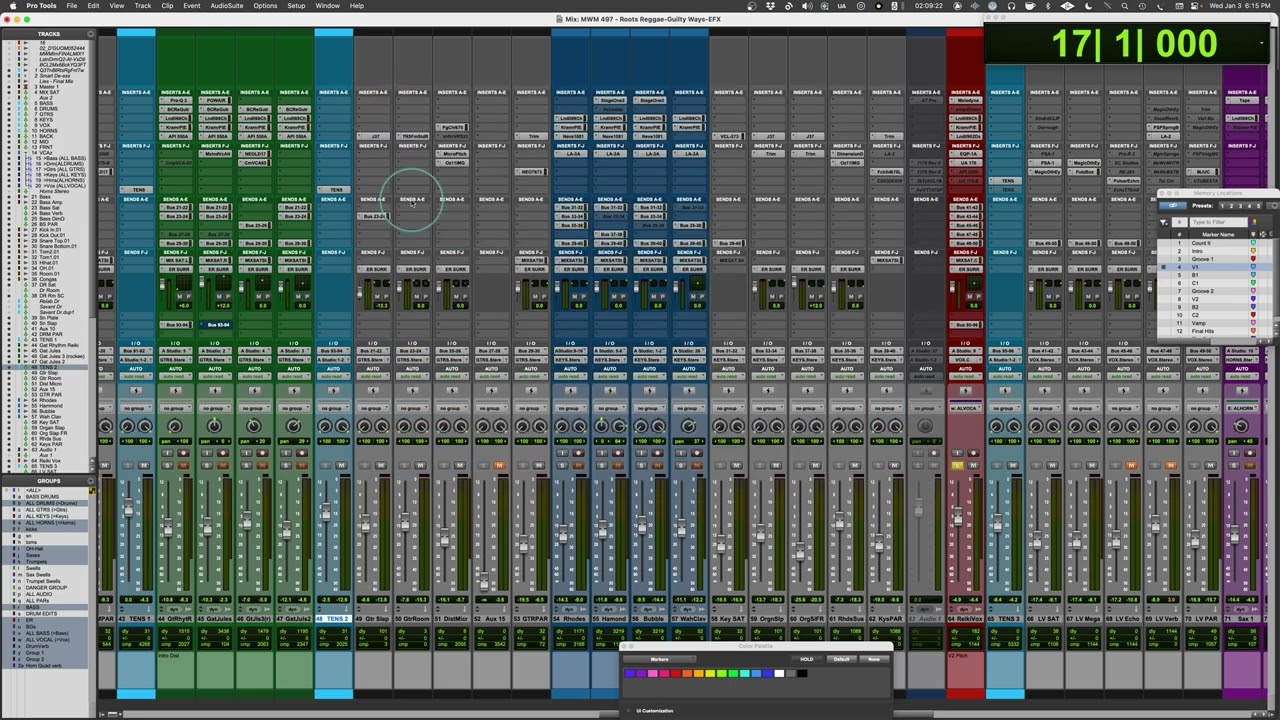Open the no group selector on TENS 1
This screenshot has height=720, width=1280.
click(x=136, y=408)
